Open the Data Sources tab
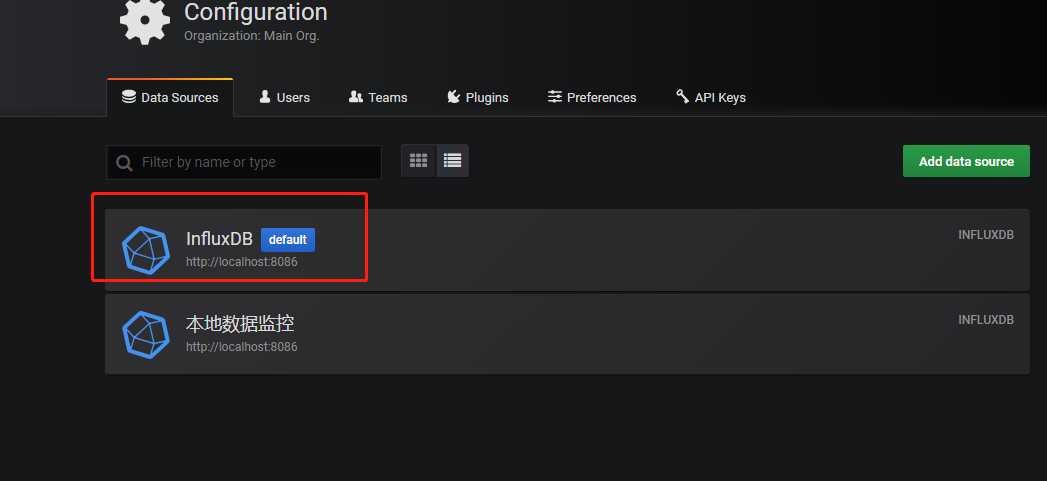 click(x=170, y=98)
